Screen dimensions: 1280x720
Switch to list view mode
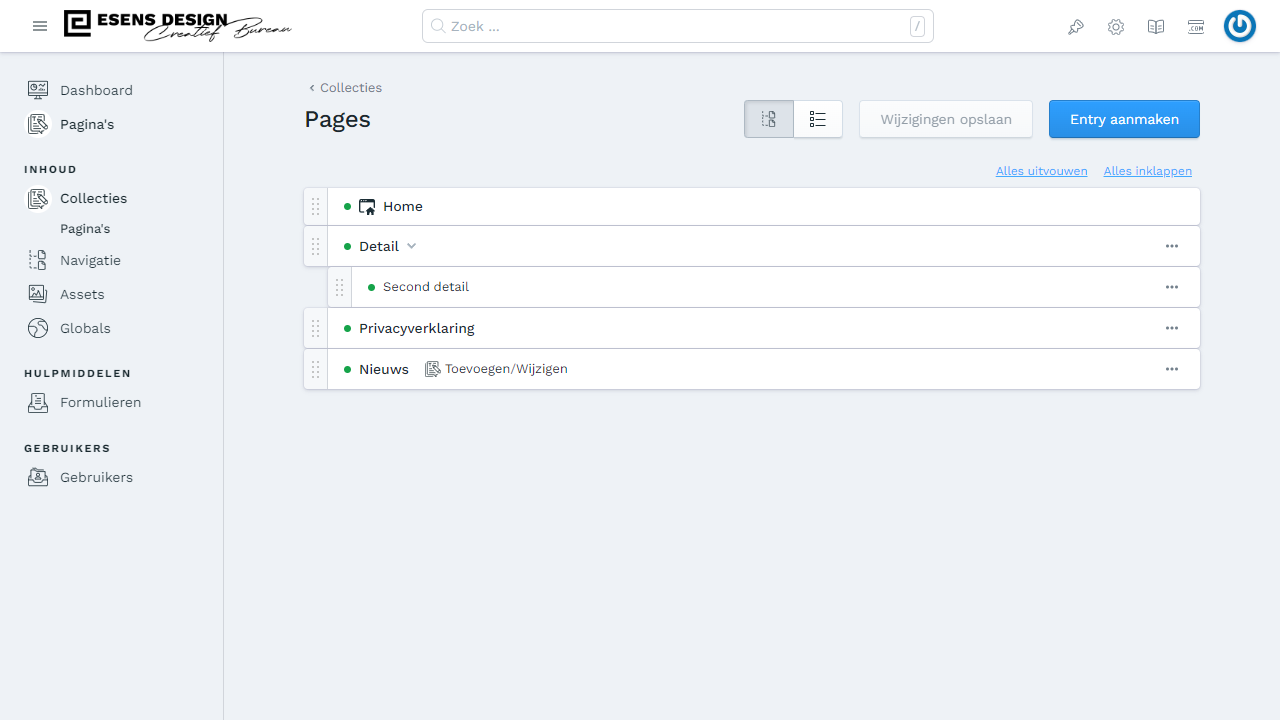[818, 119]
